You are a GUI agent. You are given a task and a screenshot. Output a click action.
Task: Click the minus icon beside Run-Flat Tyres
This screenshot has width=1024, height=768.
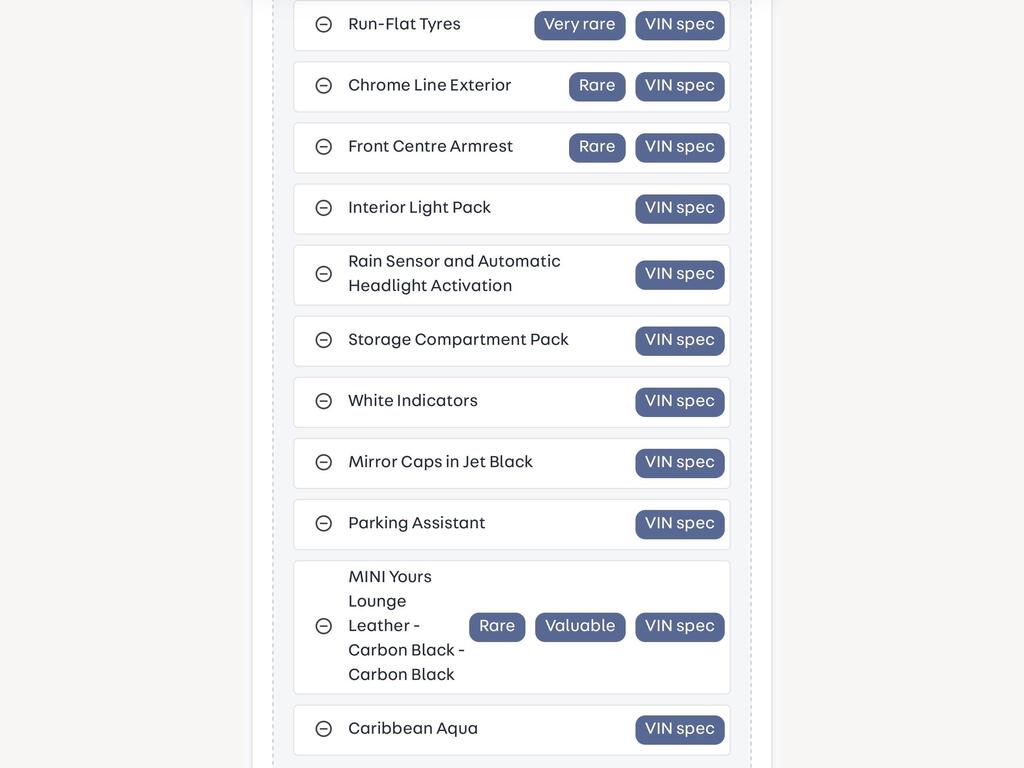point(323,25)
